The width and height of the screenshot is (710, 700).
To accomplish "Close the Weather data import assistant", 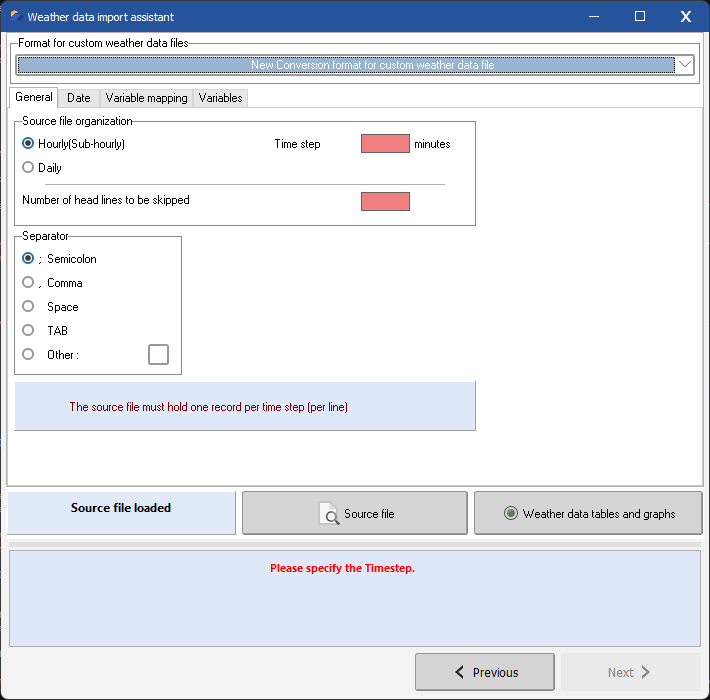I will pos(685,17).
